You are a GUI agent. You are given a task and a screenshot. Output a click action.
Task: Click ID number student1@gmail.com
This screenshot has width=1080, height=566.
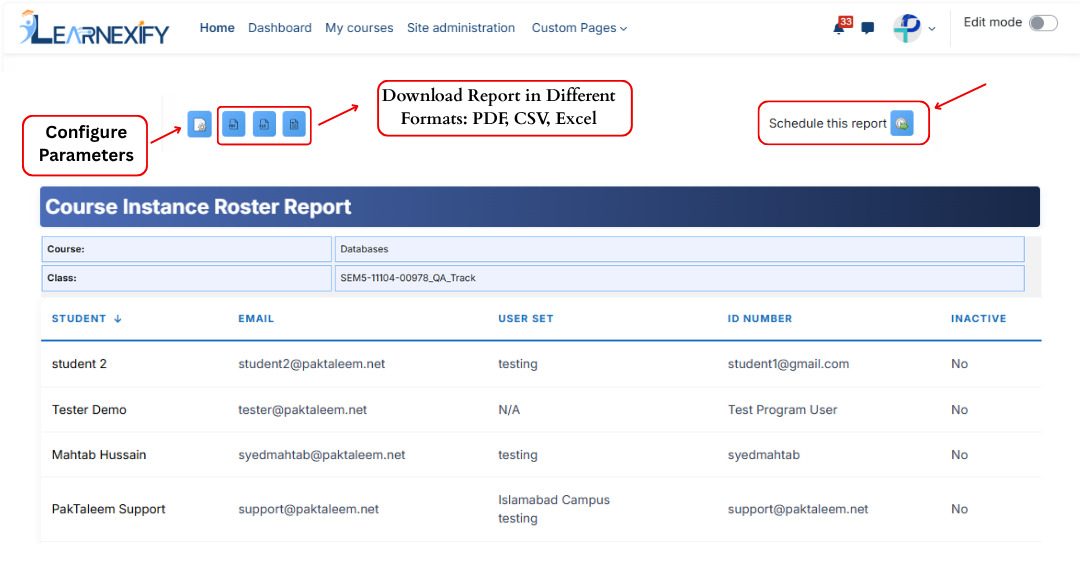pos(789,364)
